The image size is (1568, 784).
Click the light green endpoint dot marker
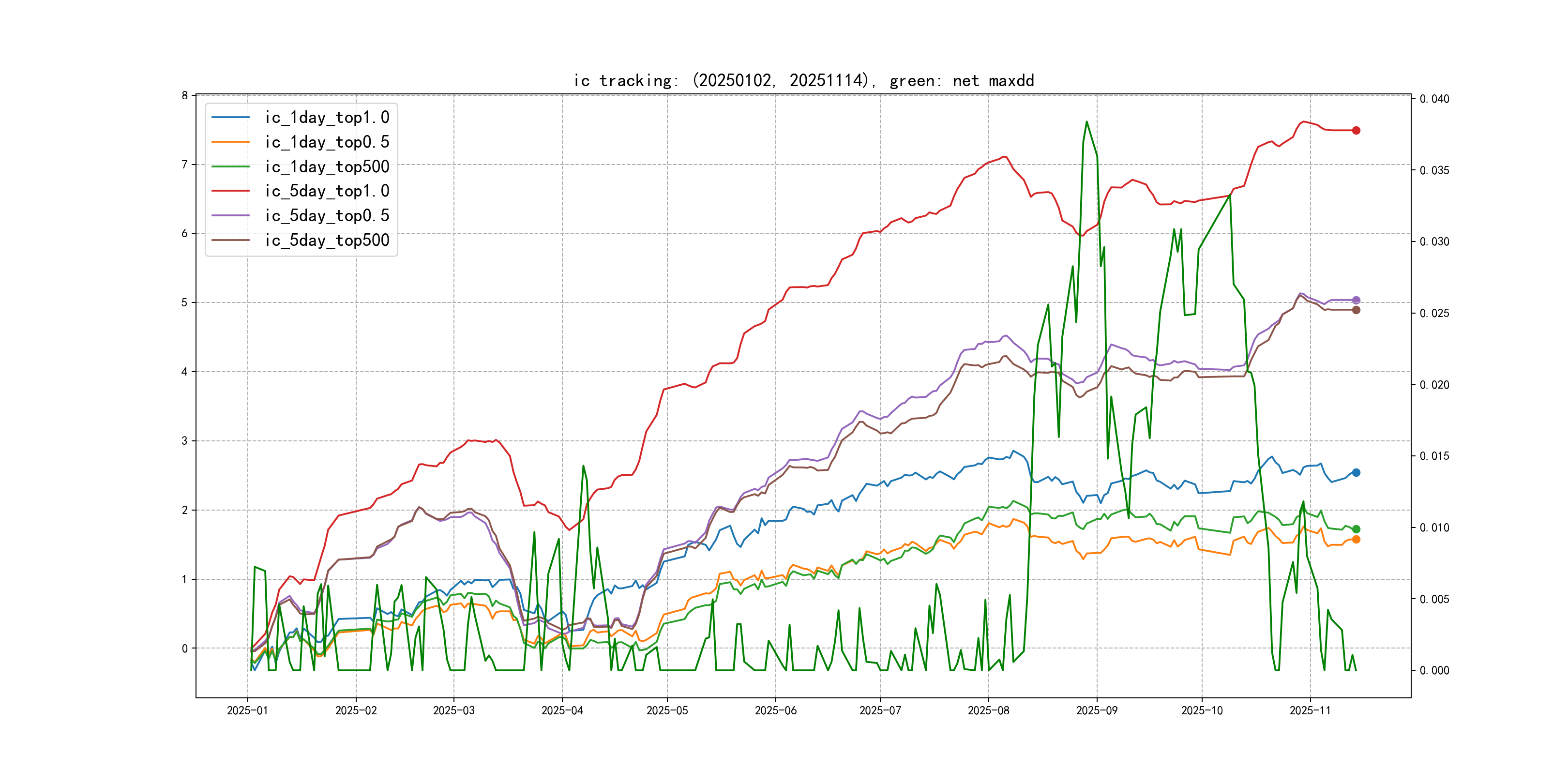(x=1356, y=529)
